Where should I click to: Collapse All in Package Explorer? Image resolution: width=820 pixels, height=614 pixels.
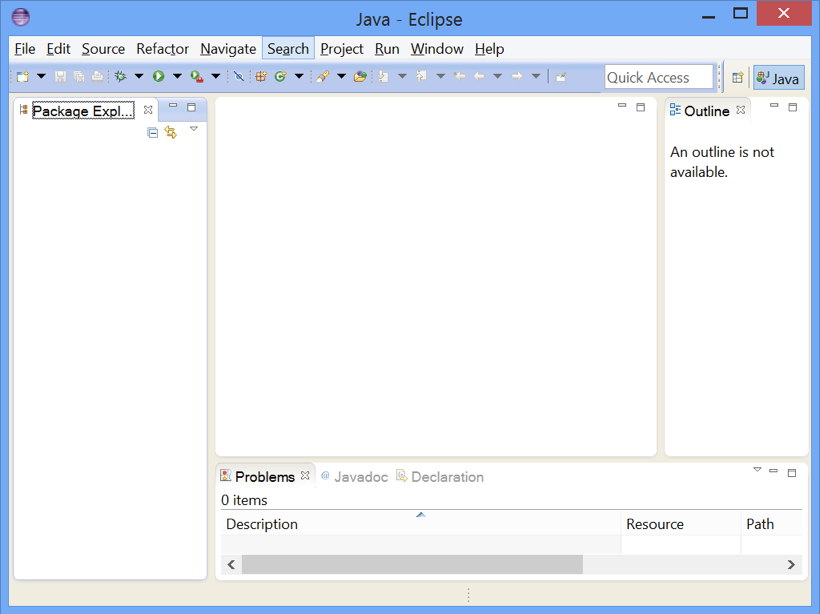[x=152, y=133]
